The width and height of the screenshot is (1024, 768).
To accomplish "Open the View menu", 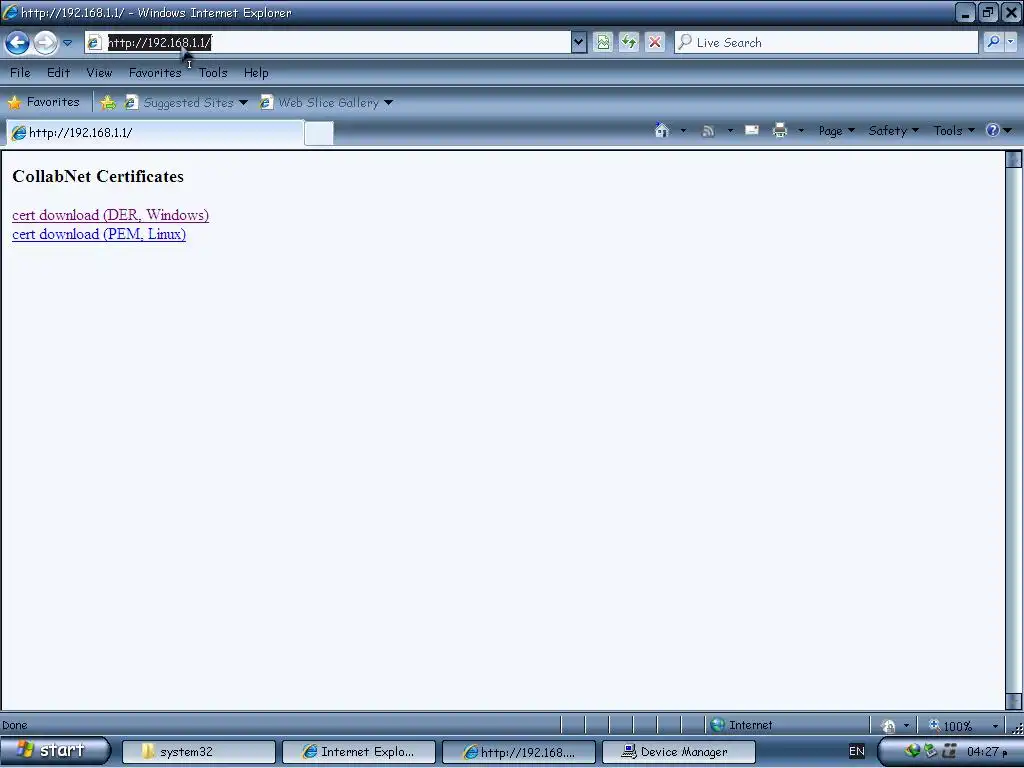I will 99,72.
